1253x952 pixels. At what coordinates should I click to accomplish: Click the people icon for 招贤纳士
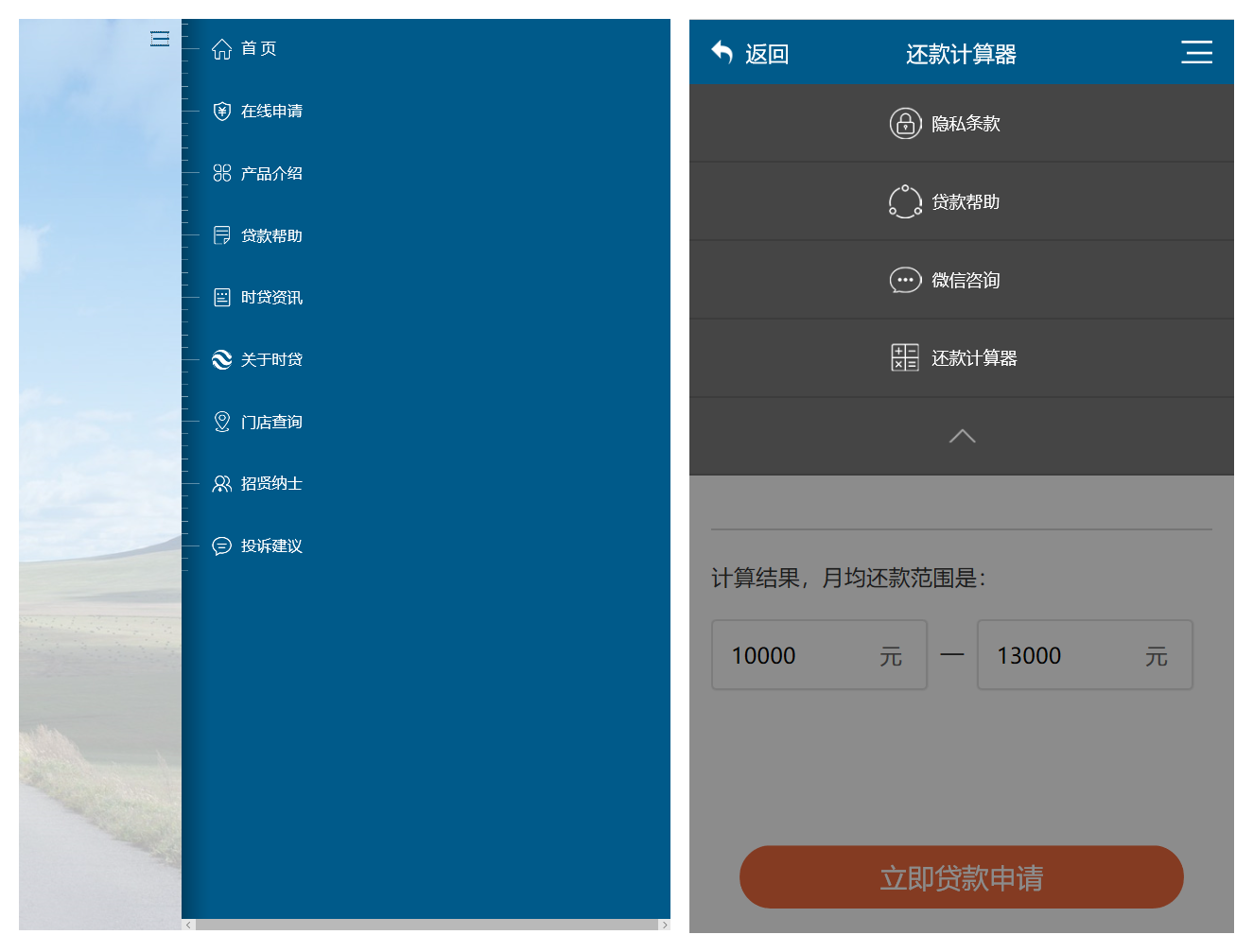tap(221, 484)
